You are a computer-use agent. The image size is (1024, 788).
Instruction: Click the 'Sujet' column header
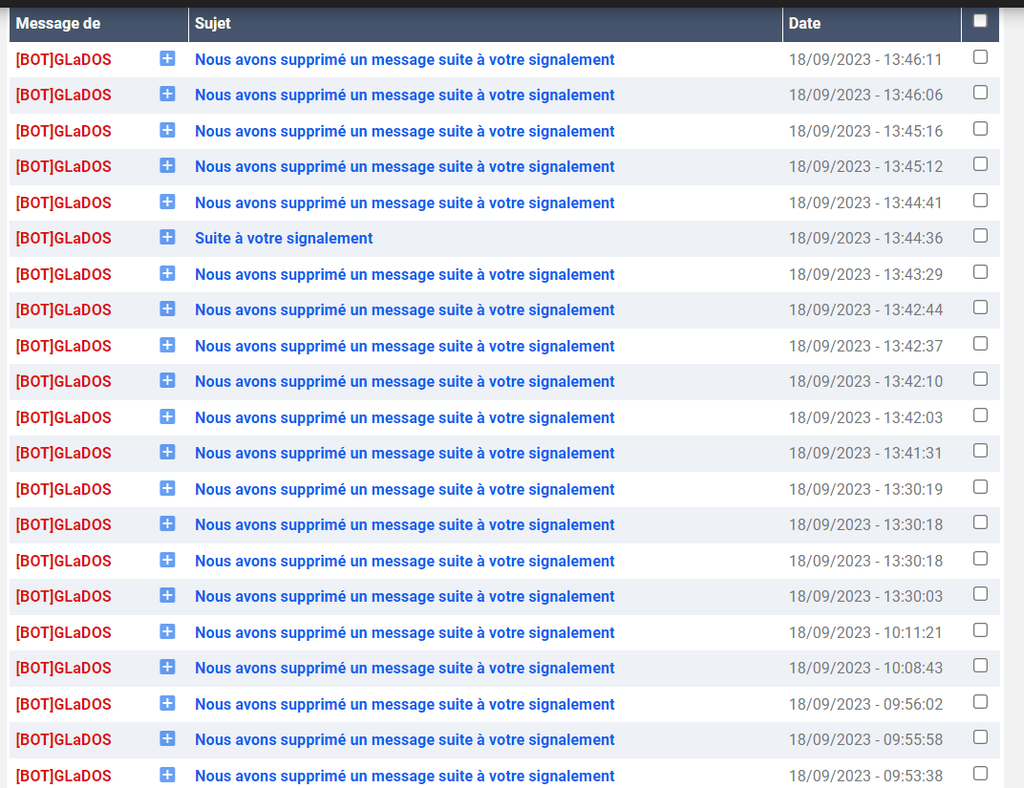(x=213, y=24)
